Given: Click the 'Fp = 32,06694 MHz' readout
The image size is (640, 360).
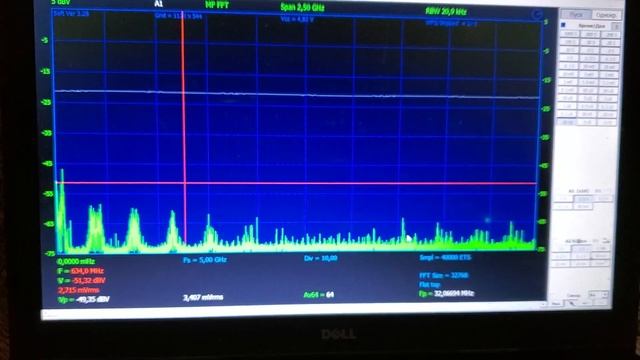Looking at the screenshot, I should 446,293.
